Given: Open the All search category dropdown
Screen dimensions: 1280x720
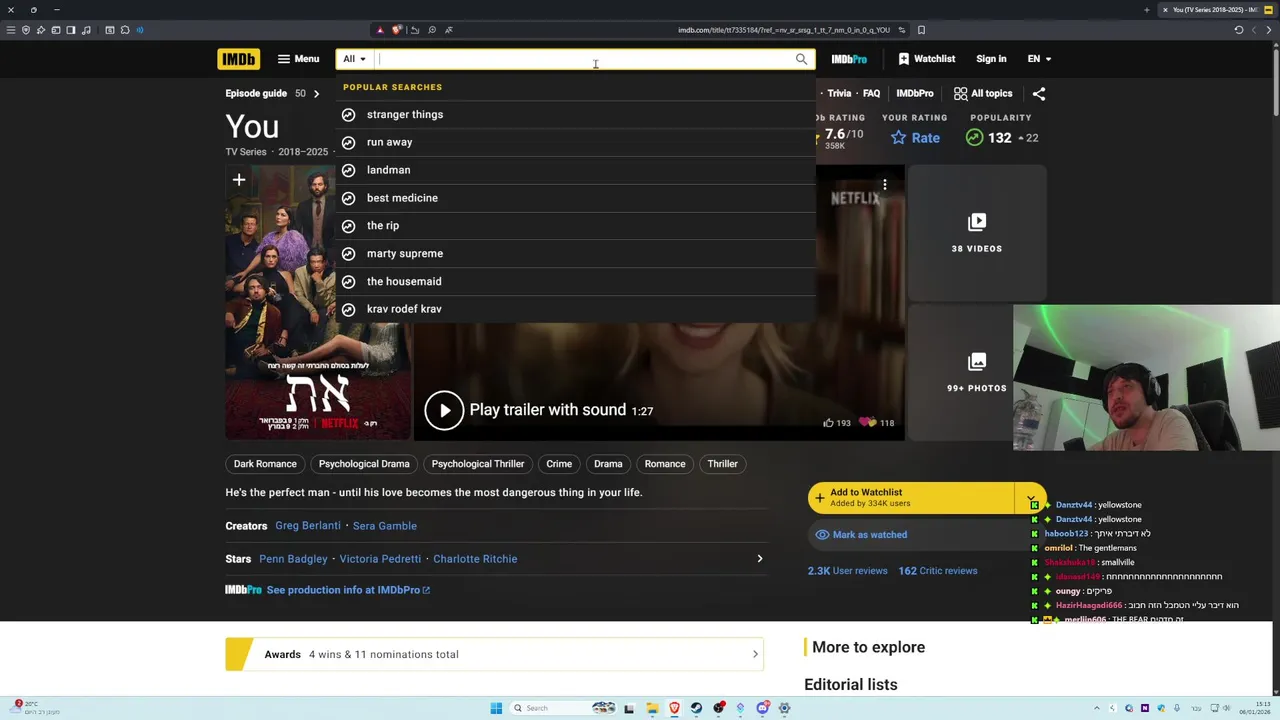Looking at the screenshot, I should [355, 59].
